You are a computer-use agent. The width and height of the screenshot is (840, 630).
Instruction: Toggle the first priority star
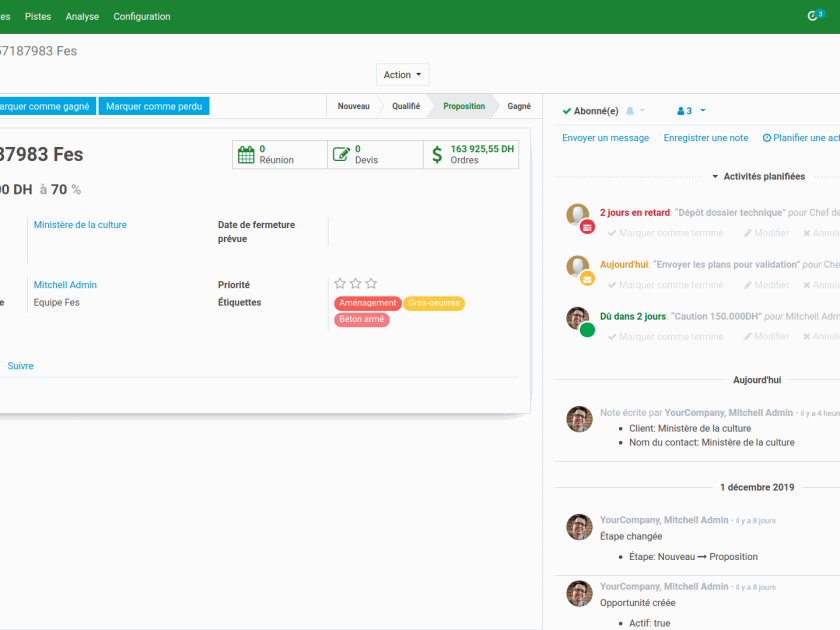[339, 283]
